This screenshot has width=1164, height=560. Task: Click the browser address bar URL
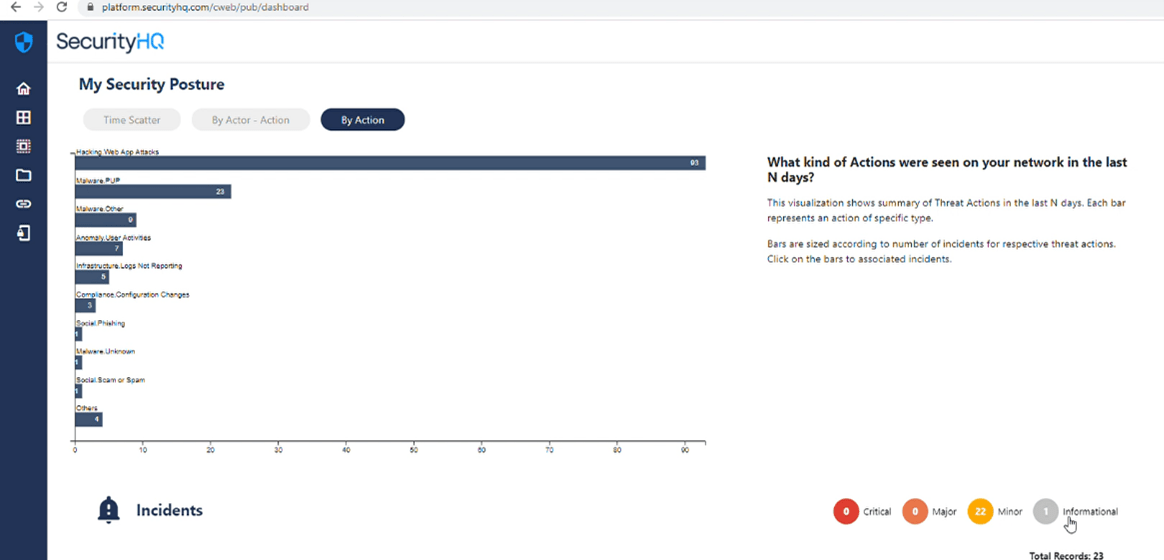point(205,7)
